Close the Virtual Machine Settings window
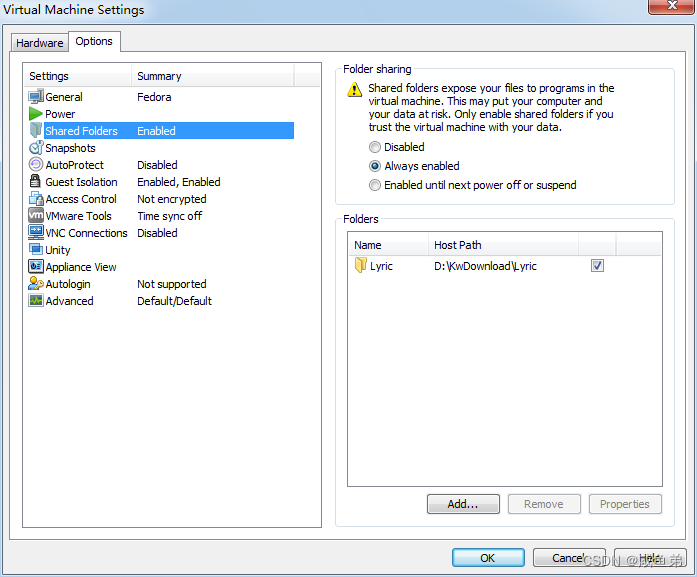697x577 pixels. 671,6
